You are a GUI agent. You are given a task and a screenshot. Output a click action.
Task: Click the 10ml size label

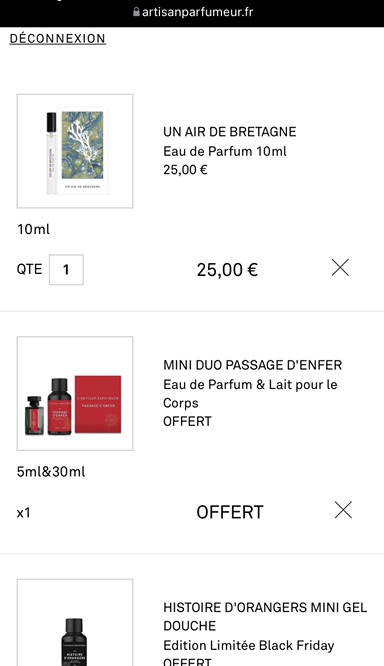[34, 229]
